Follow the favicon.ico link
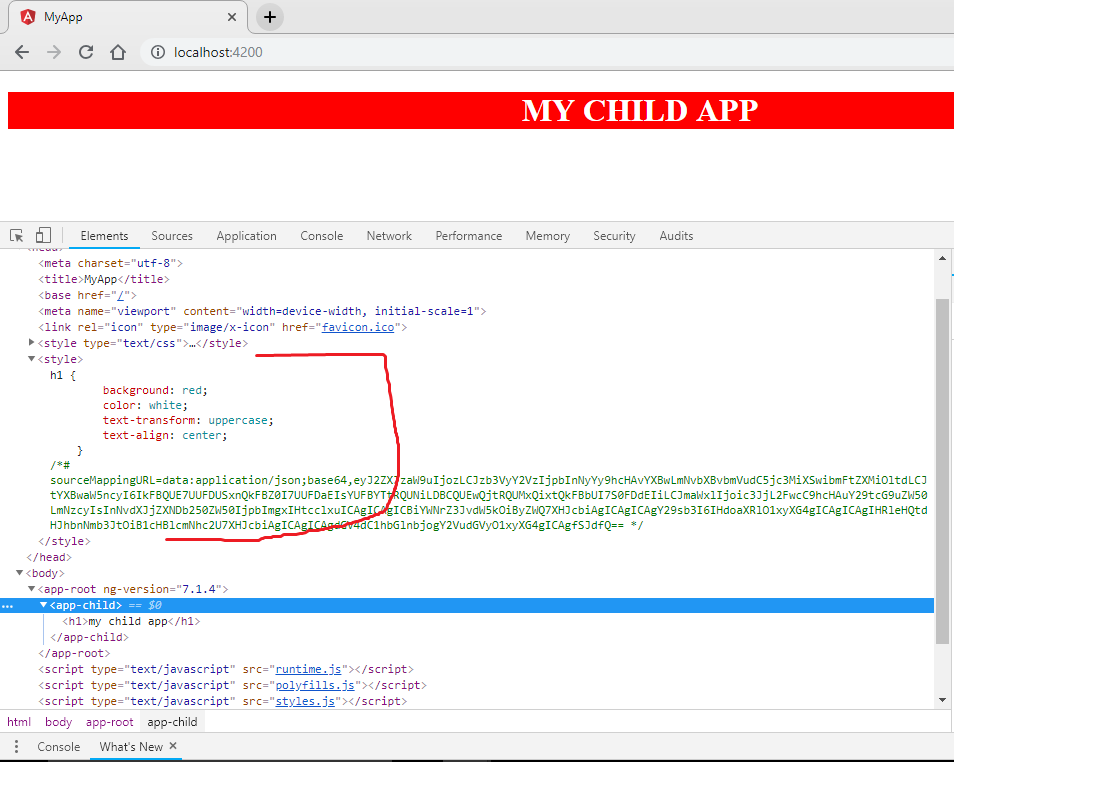The image size is (1100, 787). [358, 327]
